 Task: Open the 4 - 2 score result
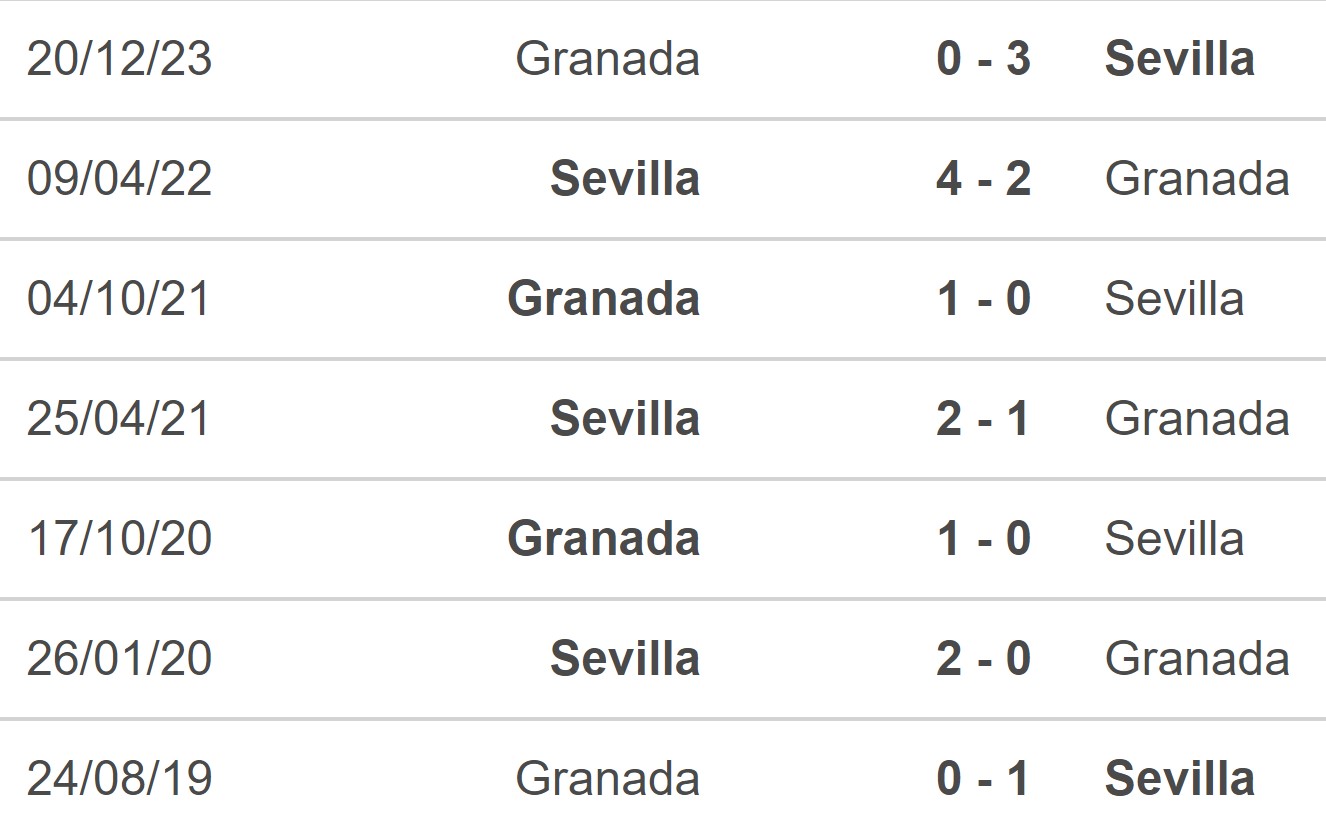pyautogui.click(x=983, y=179)
